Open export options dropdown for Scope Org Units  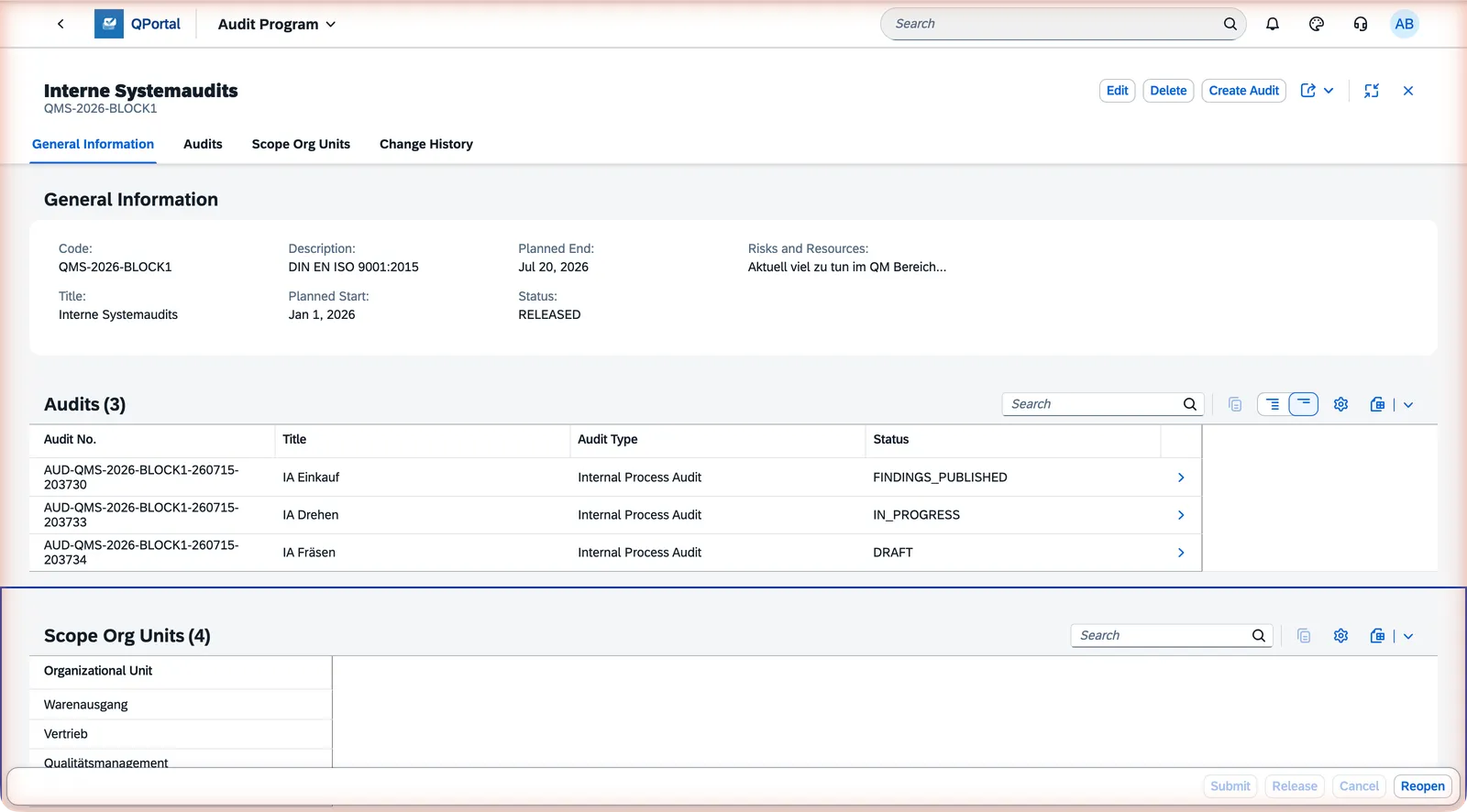(1408, 635)
